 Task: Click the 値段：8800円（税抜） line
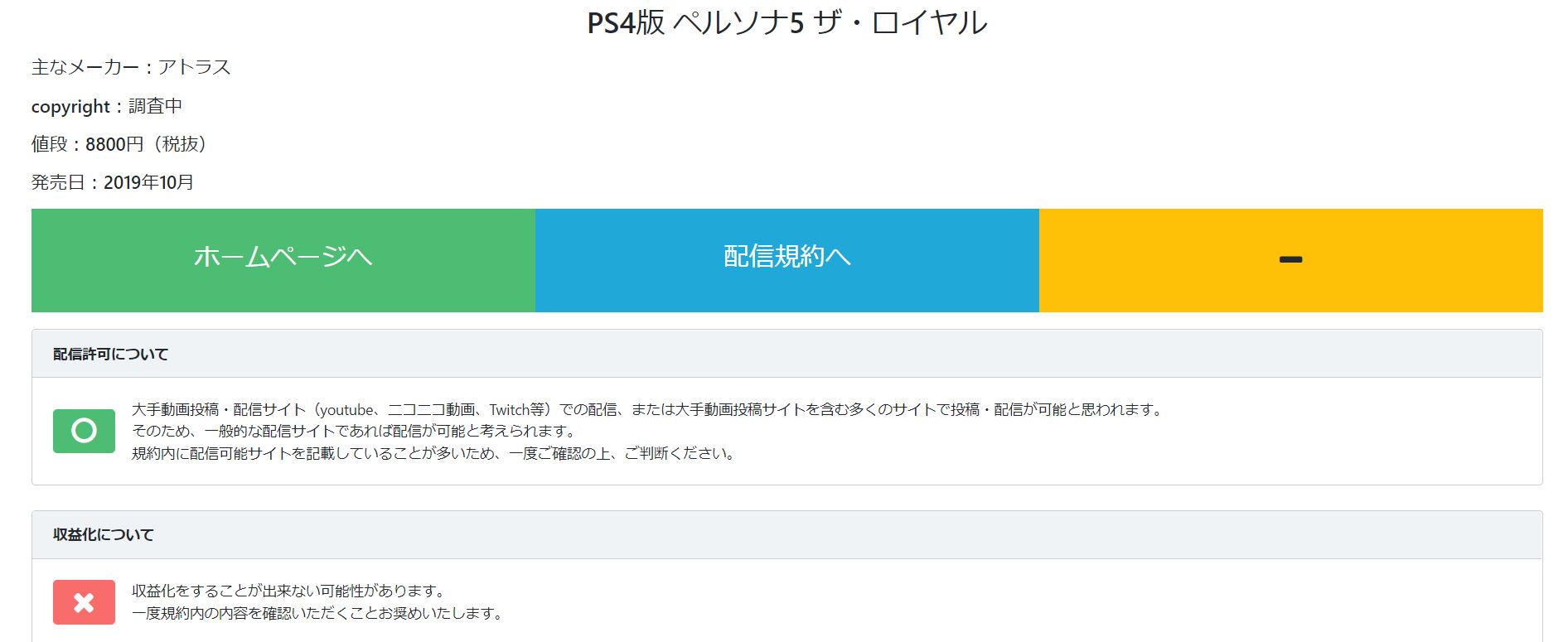click(x=119, y=144)
